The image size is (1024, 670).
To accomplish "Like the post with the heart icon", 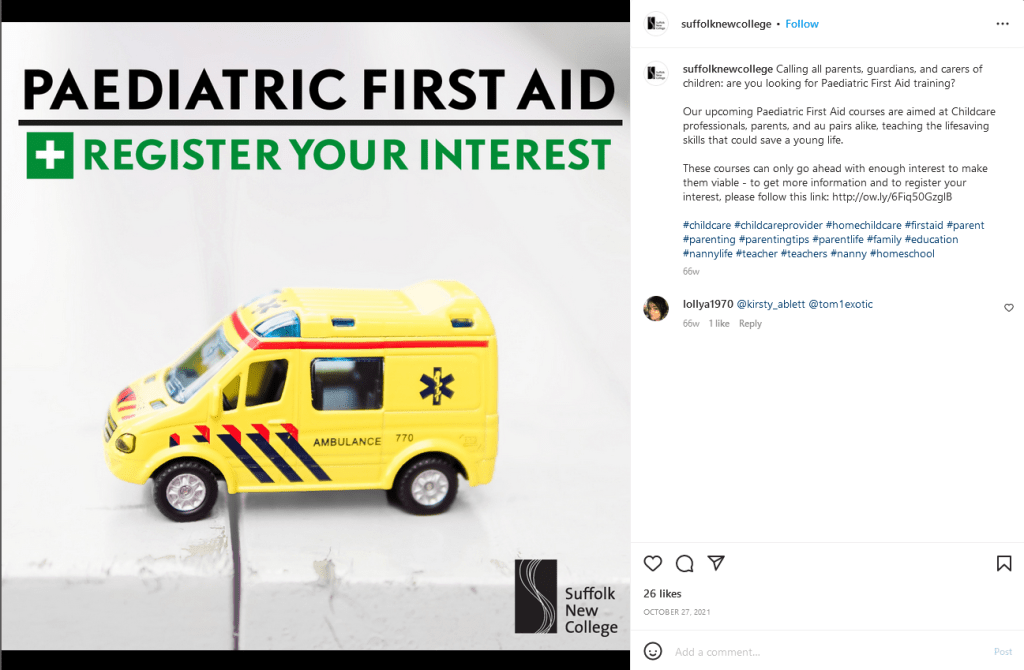I will [x=652, y=563].
